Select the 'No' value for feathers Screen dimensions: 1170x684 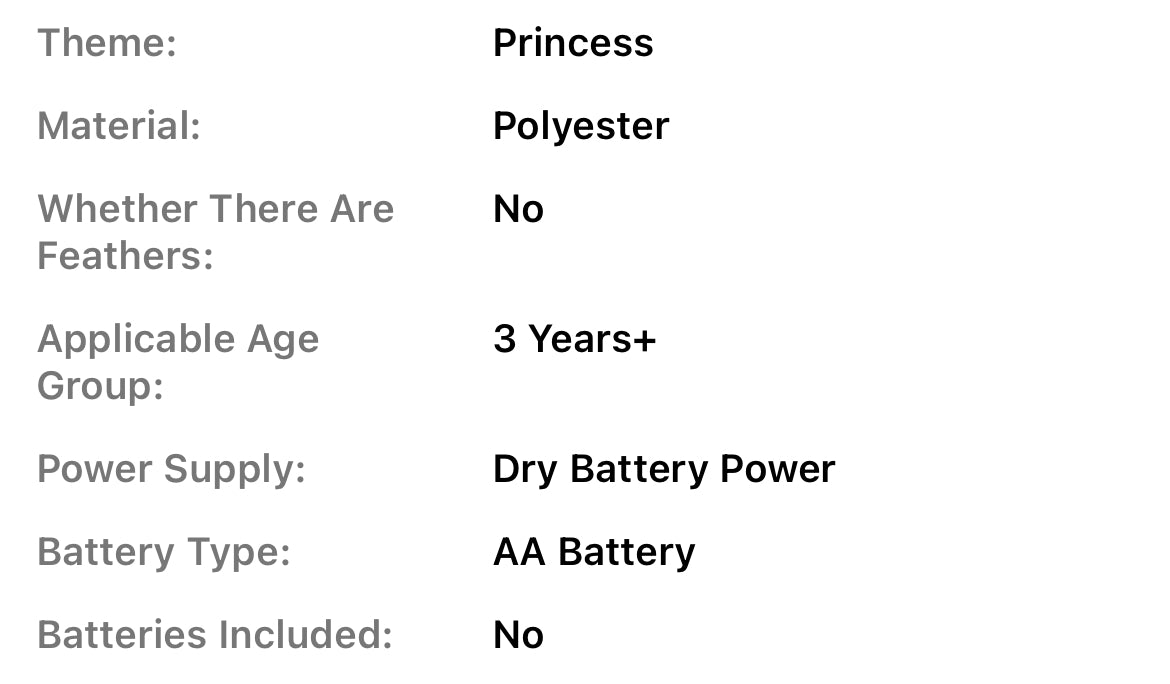click(x=518, y=209)
